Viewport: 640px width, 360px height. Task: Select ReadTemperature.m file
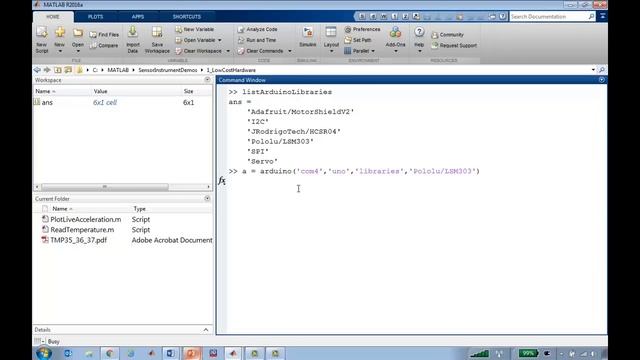[82, 230]
